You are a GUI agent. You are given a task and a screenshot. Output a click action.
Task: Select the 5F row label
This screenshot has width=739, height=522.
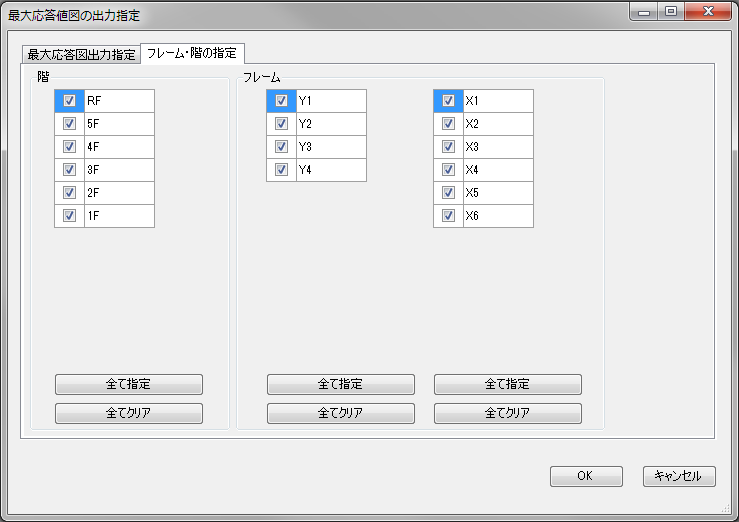pyautogui.click(x=119, y=124)
